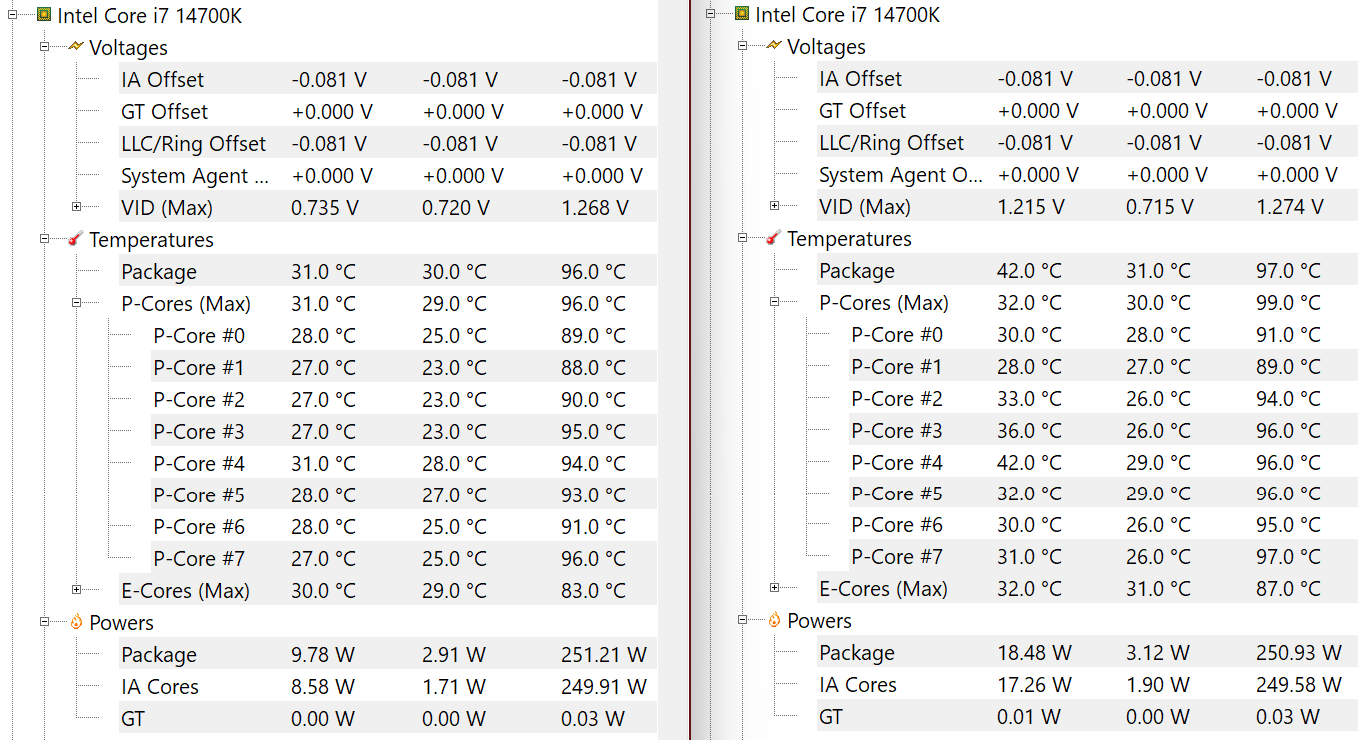Click the 88.0 °C P-Core #1 maximum
This screenshot has height=740, width=1358.
coord(593,368)
